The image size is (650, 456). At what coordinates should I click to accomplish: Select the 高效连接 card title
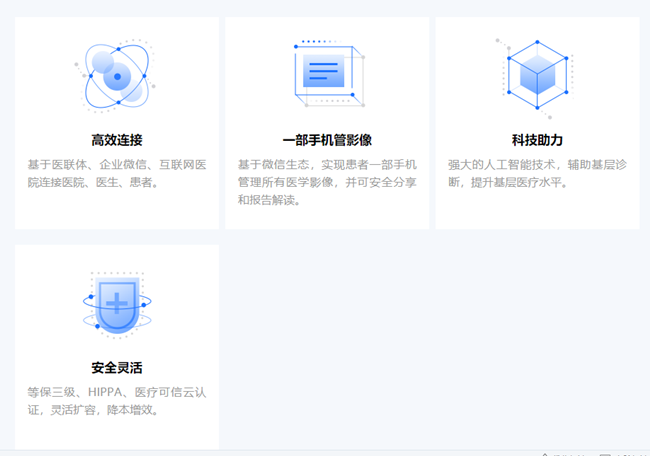click(117, 140)
